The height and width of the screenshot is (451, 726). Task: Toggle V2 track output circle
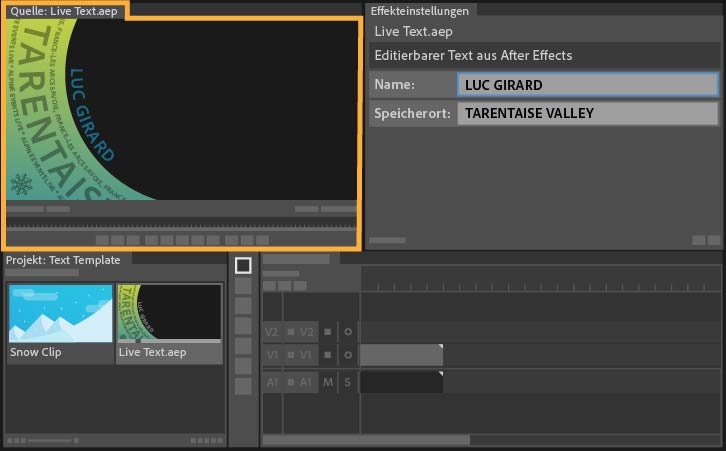348,332
